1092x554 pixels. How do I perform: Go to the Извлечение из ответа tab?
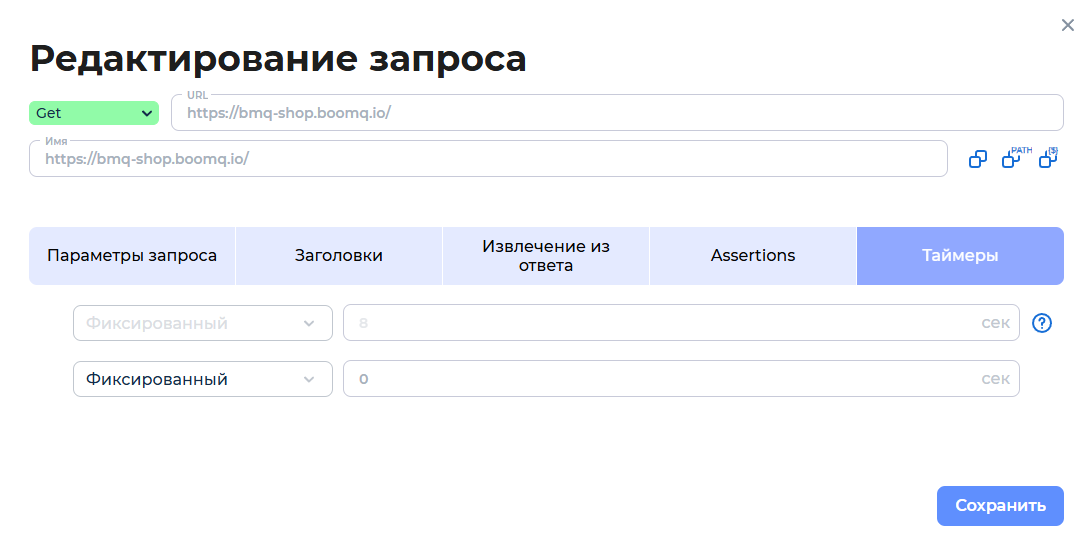click(546, 256)
